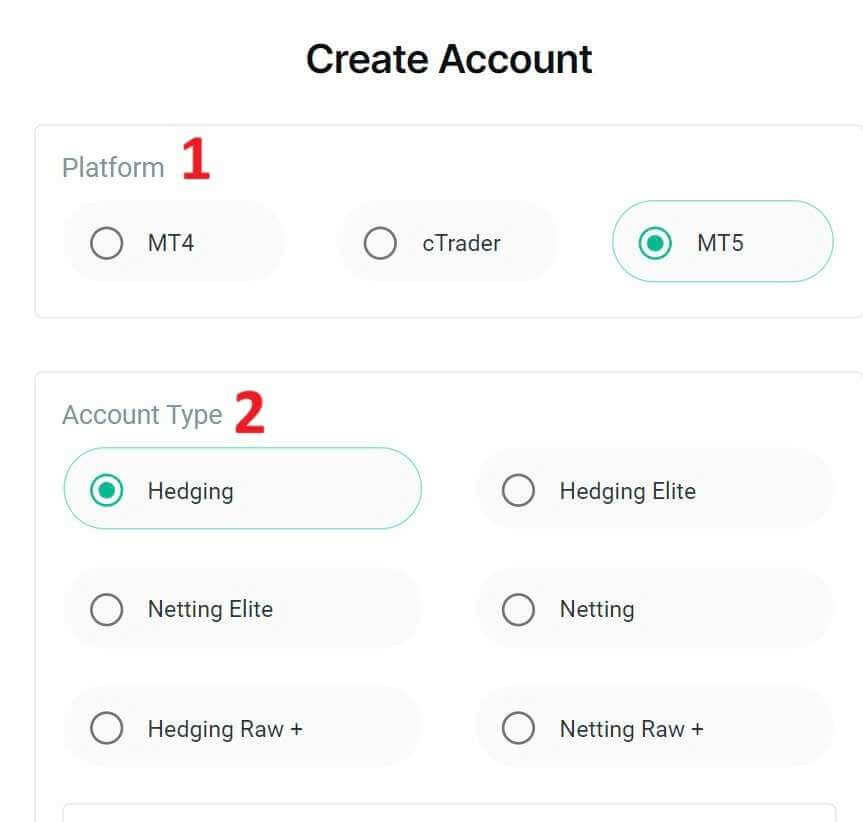Click the cTrader option label text
The width and height of the screenshot is (863, 822).
[x=465, y=242]
